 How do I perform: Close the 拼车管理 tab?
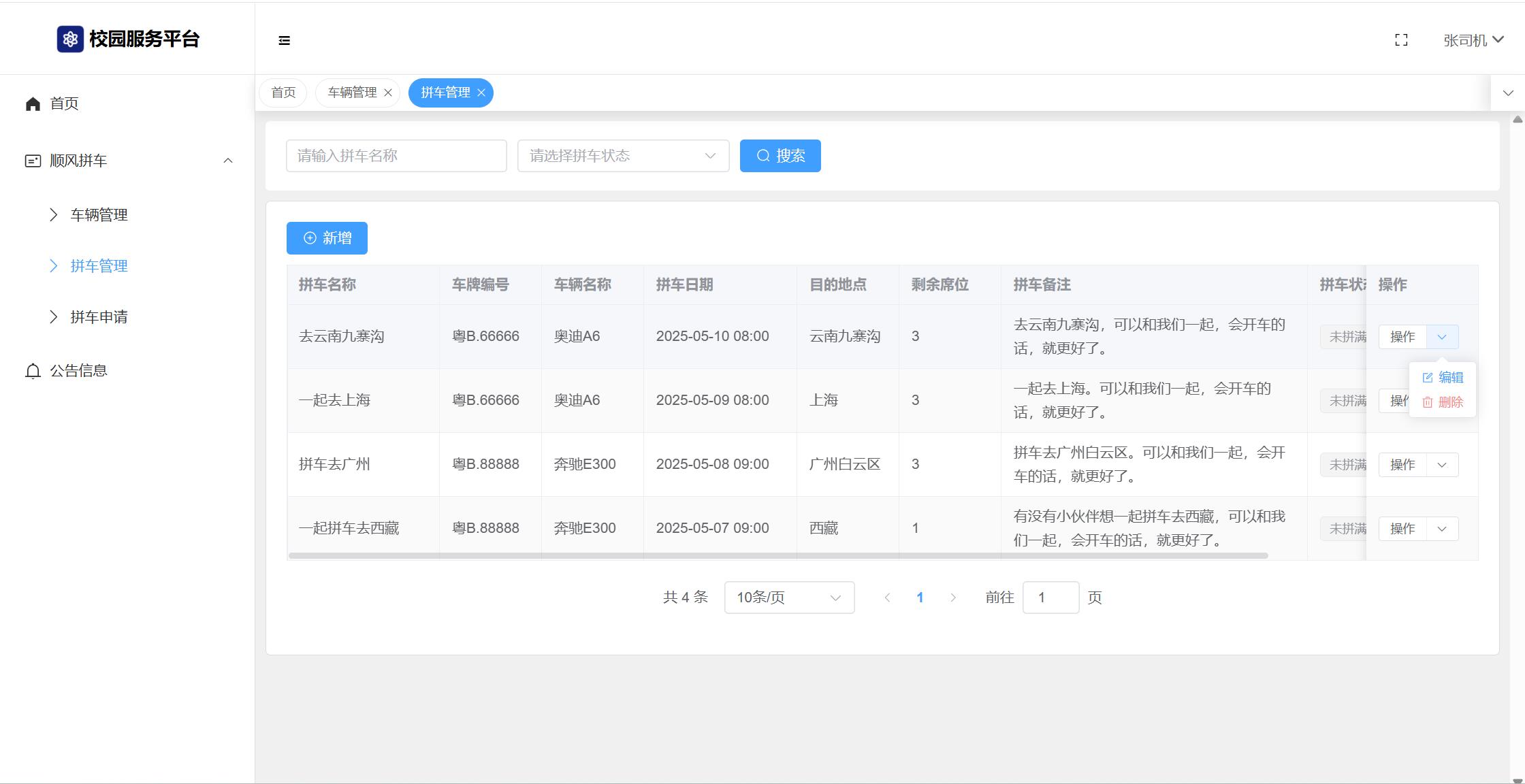coord(481,93)
